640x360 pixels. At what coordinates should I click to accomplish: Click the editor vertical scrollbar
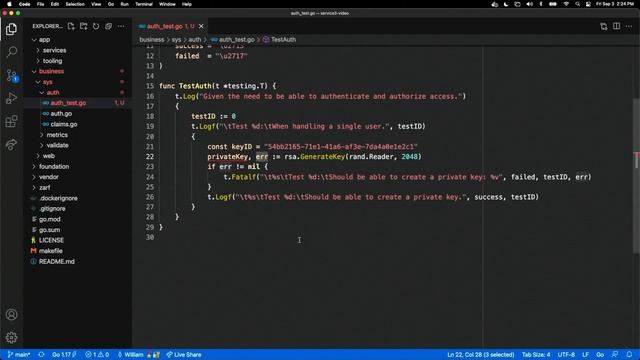[x=636, y=176]
